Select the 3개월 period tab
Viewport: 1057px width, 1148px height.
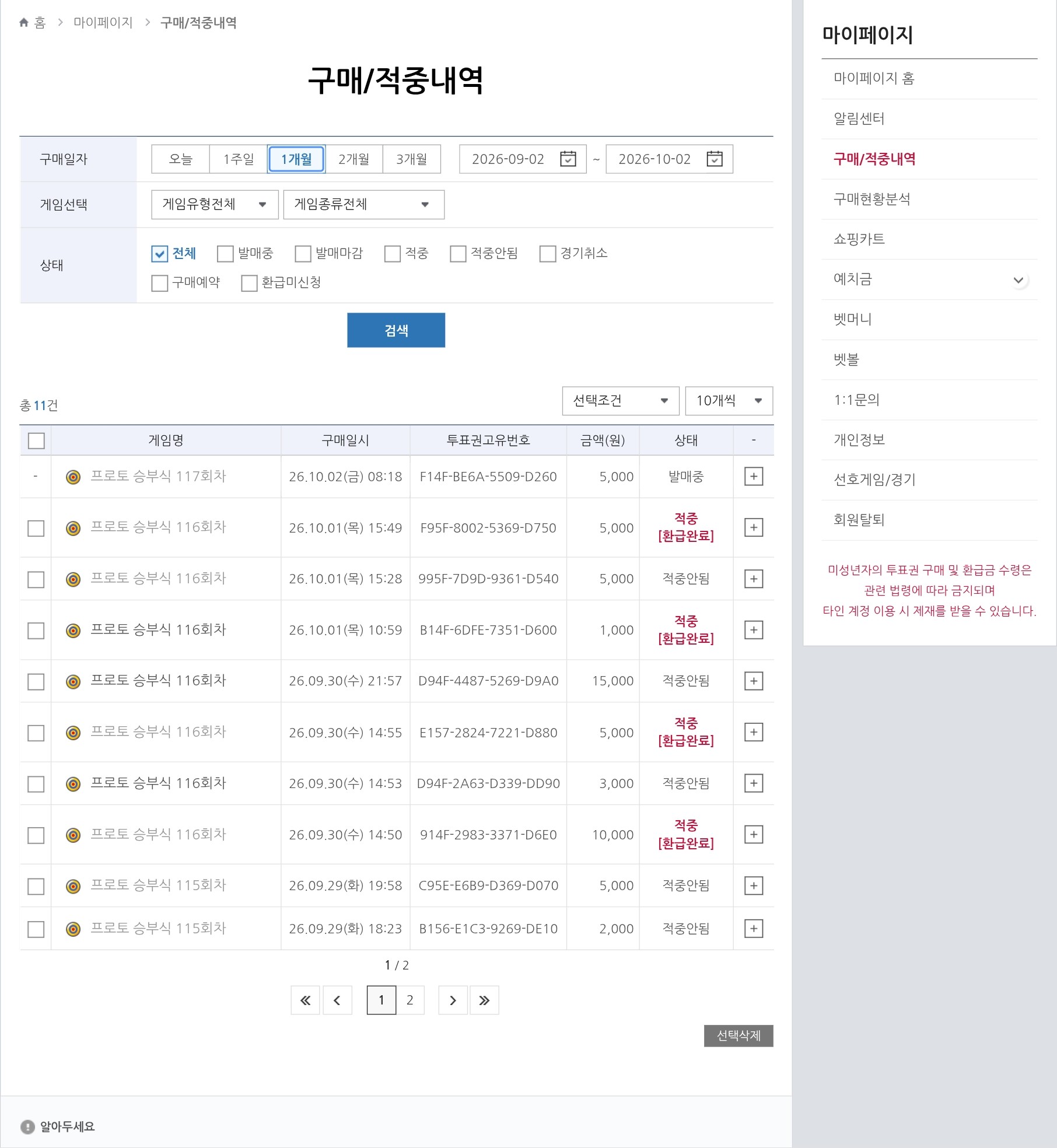(412, 159)
